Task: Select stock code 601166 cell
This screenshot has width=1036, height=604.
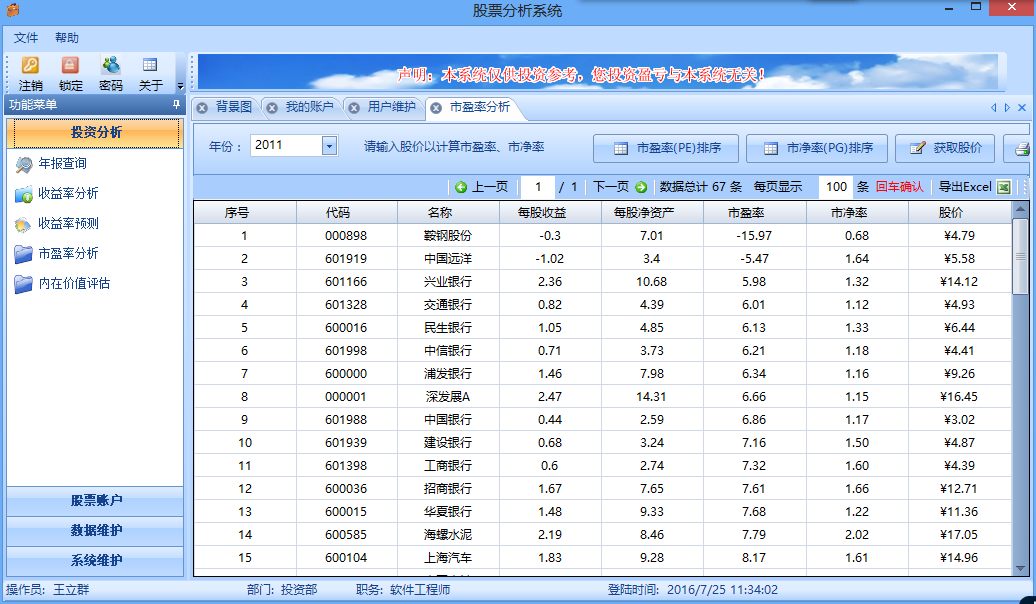Action: (x=347, y=282)
